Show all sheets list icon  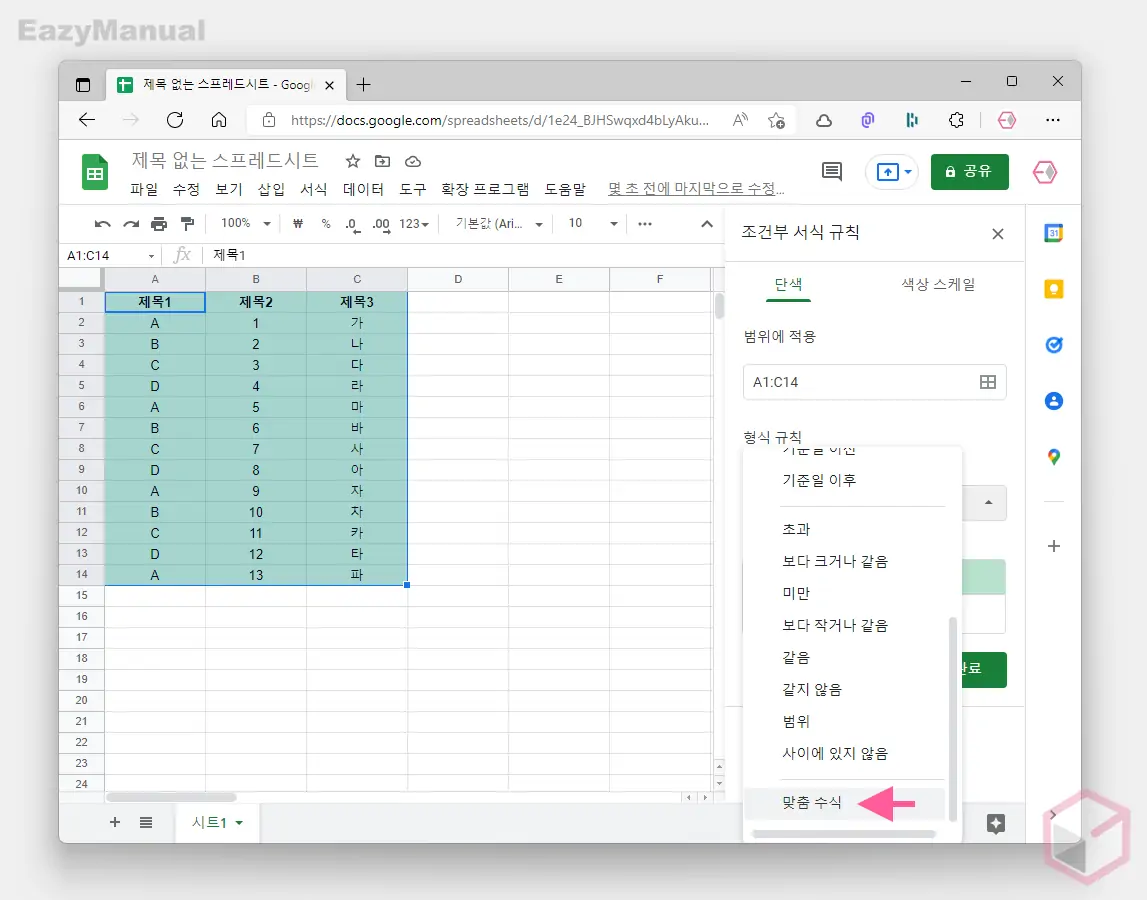146,822
